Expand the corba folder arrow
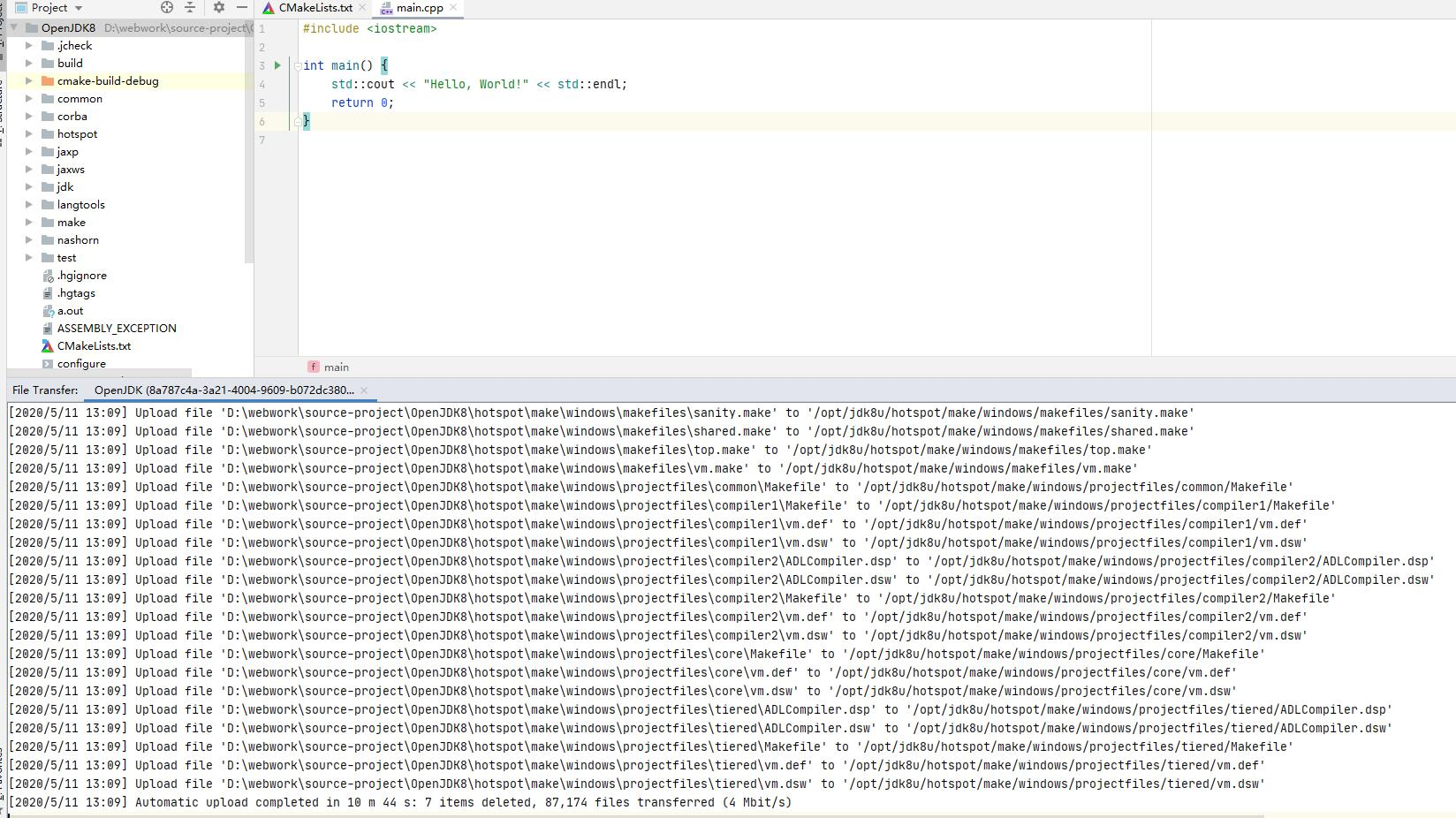This screenshot has height=818, width=1456. [29, 116]
